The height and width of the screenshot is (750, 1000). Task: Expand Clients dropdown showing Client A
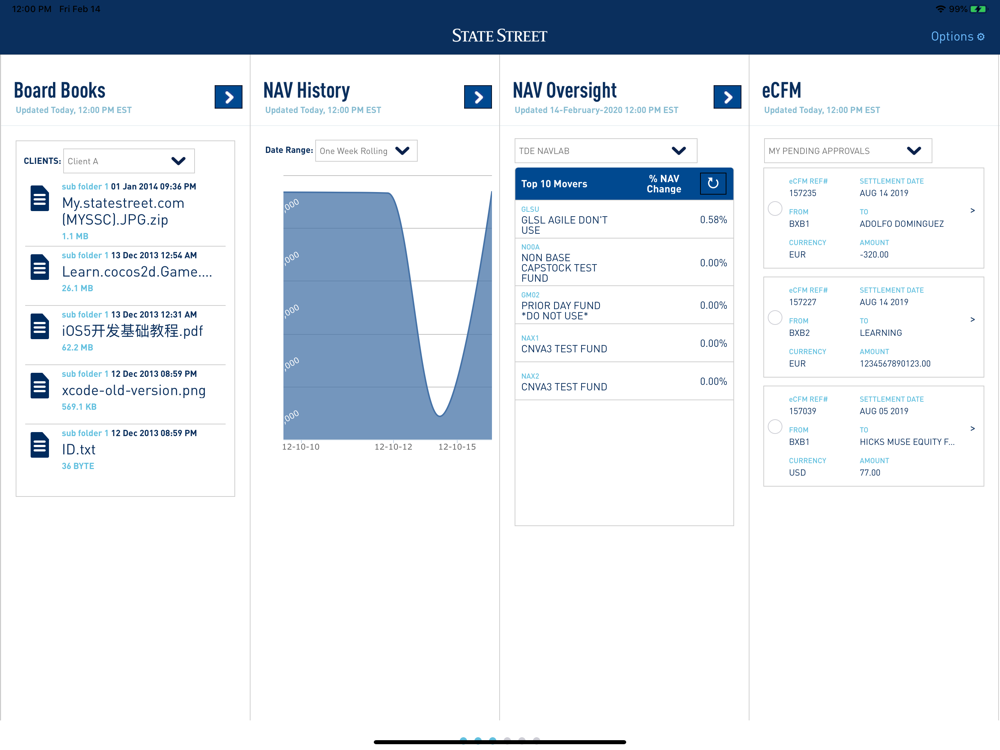tap(129, 161)
